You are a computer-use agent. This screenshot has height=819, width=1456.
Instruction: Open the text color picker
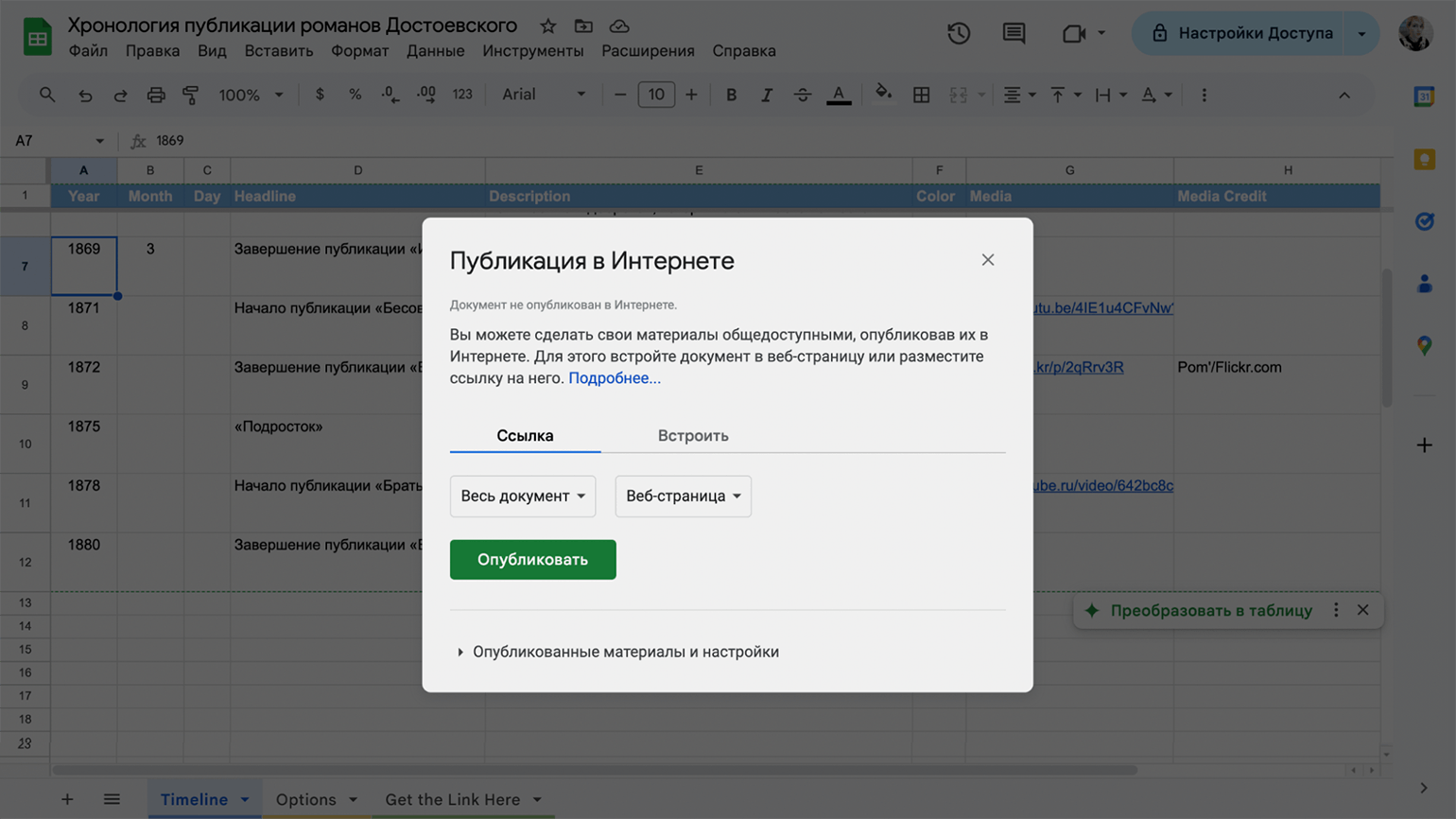point(839,95)
